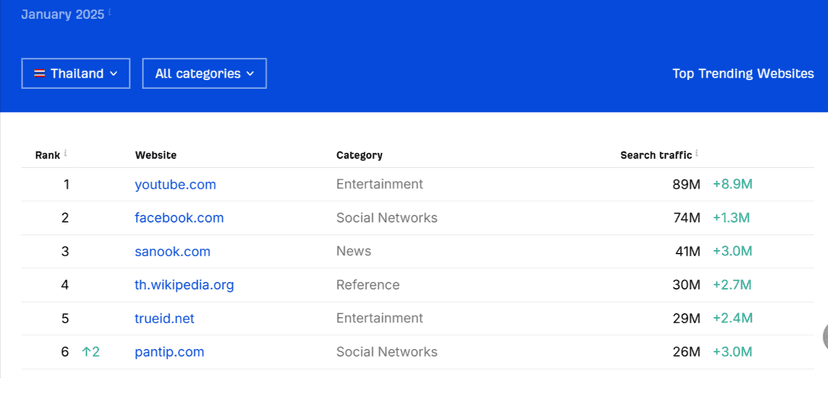Image resolution: width=828 pixels, height=406 pixels.
Task: Click the +3.0M change for sanook.com
Action: pyautogui.click(x=732, y=251)
